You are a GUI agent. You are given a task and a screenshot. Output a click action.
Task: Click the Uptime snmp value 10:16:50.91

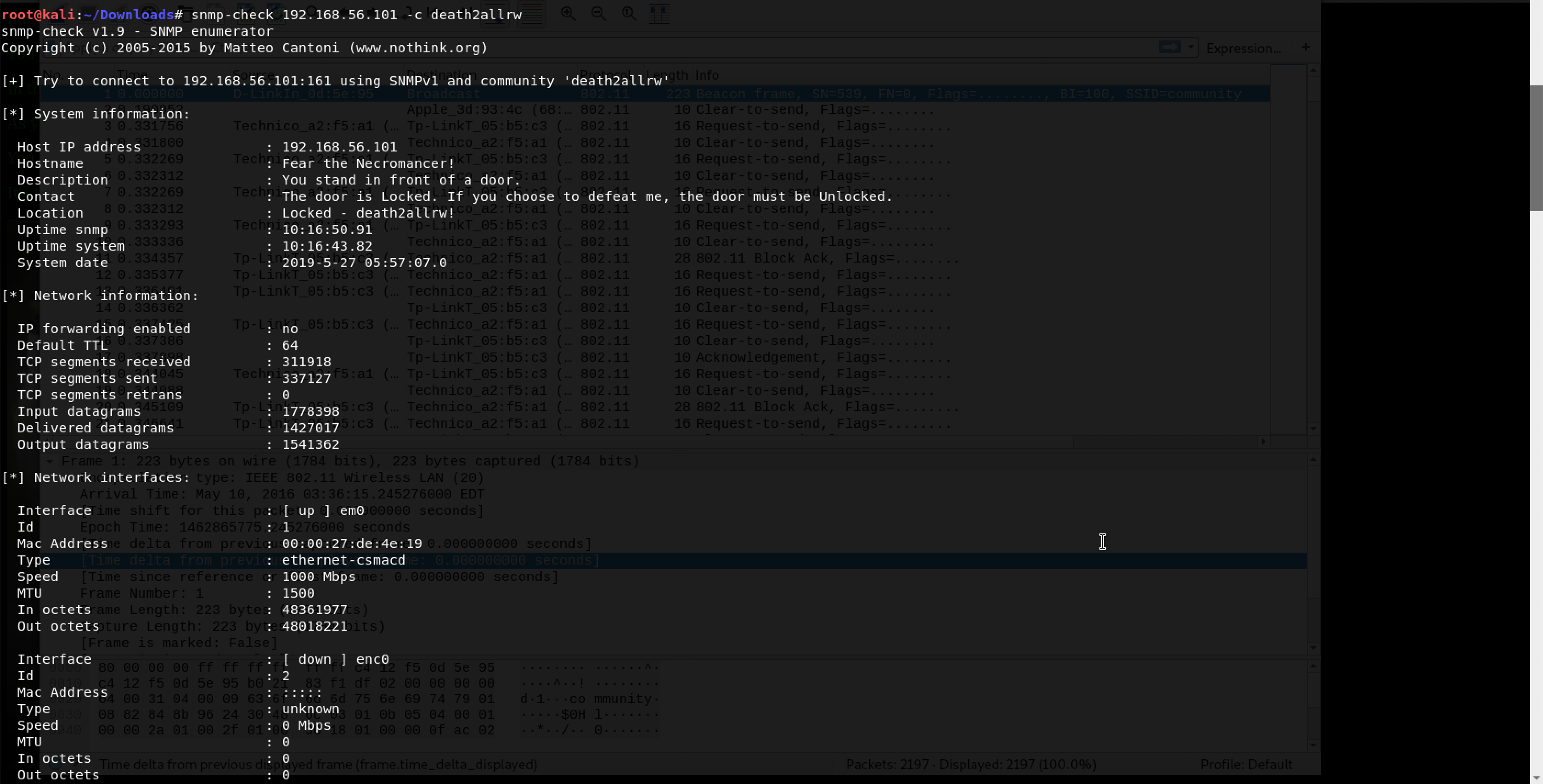[327, 230]
